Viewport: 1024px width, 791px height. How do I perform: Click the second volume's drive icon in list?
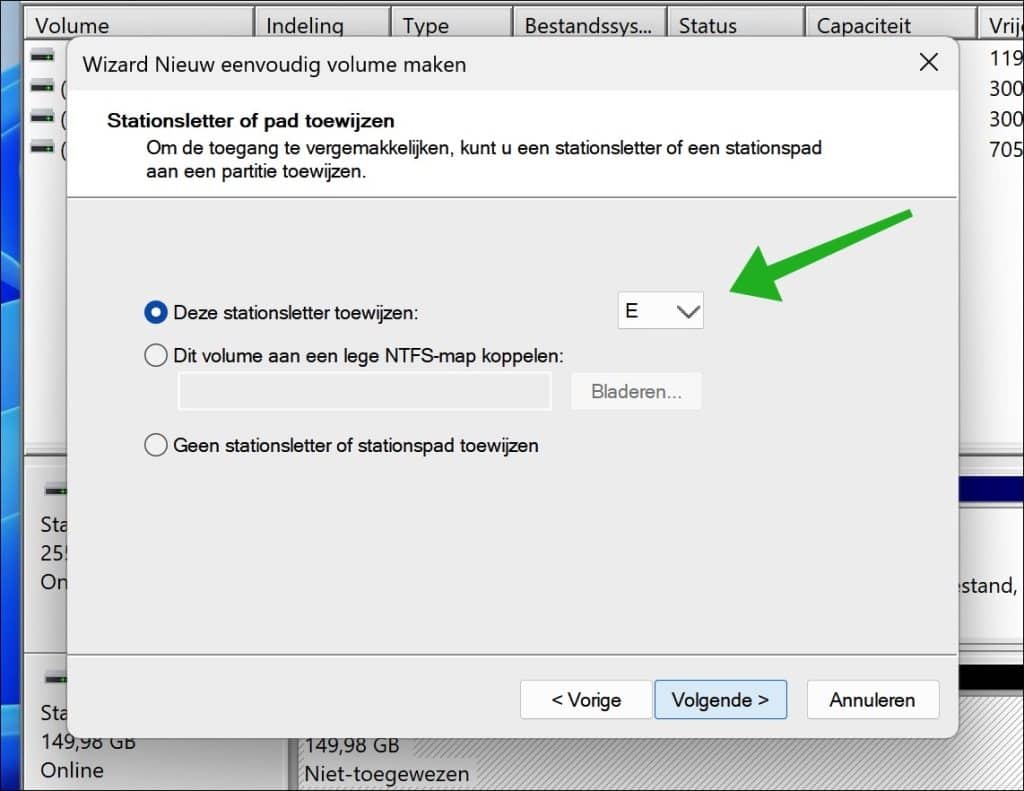coord(41,86)
